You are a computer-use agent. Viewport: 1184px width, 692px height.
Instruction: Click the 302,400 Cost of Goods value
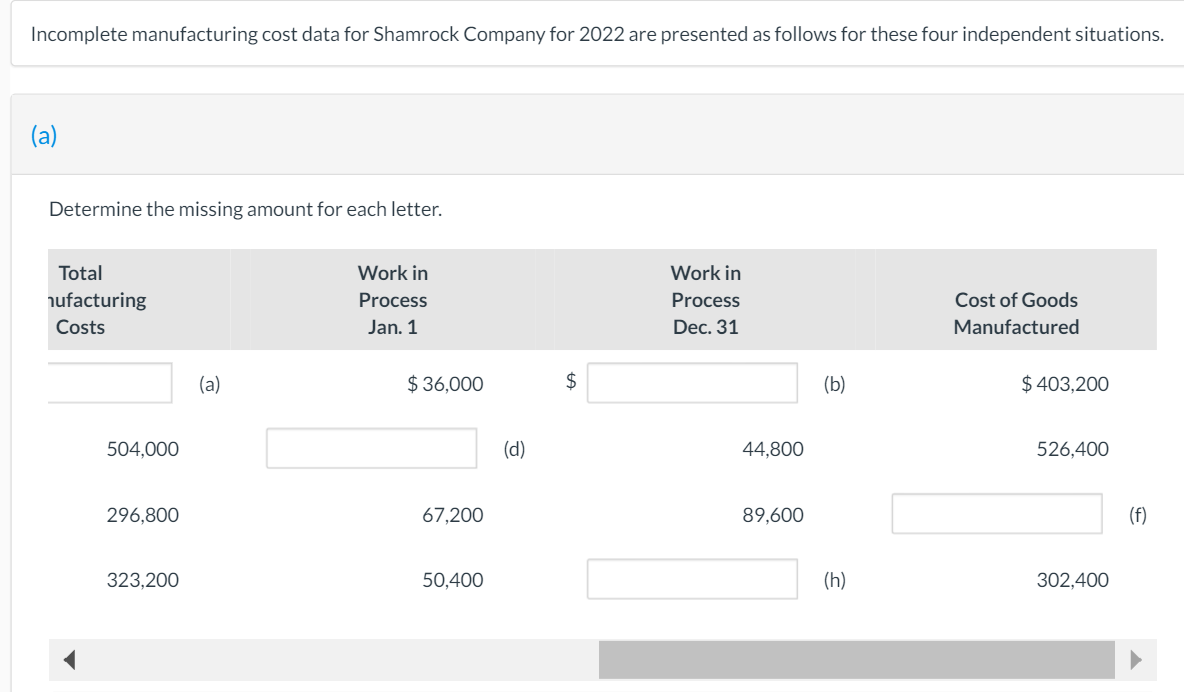tap(1072, 580)
